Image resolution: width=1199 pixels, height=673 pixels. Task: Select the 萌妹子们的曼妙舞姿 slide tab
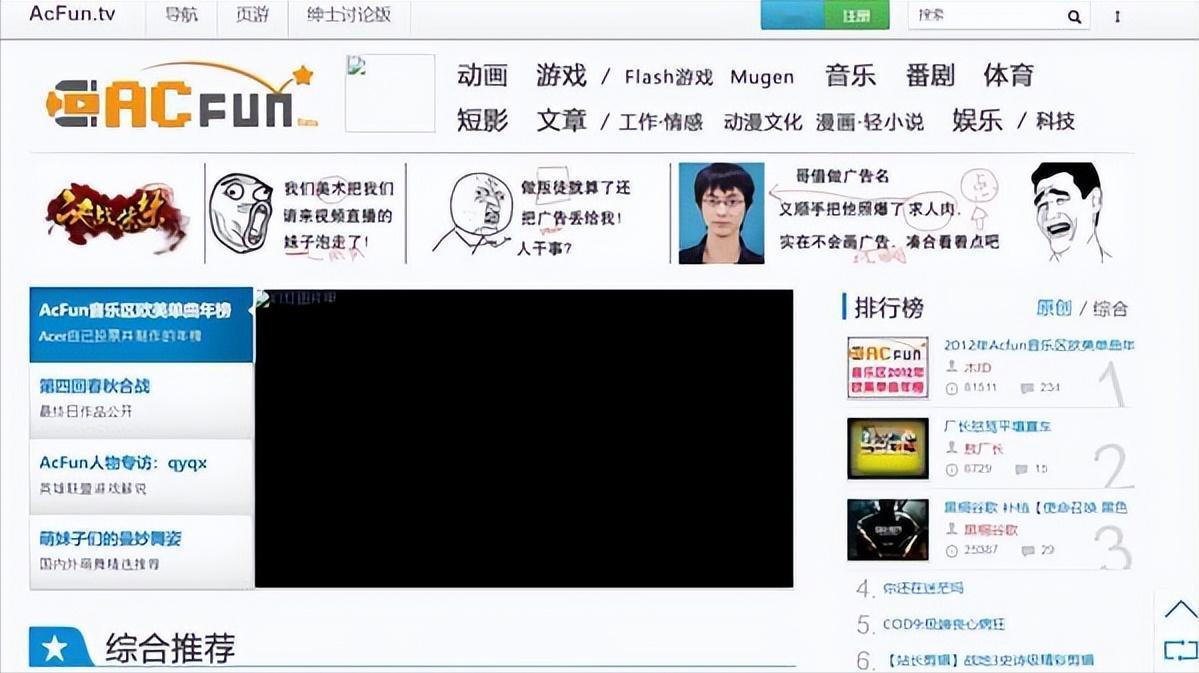coord(141,551)
